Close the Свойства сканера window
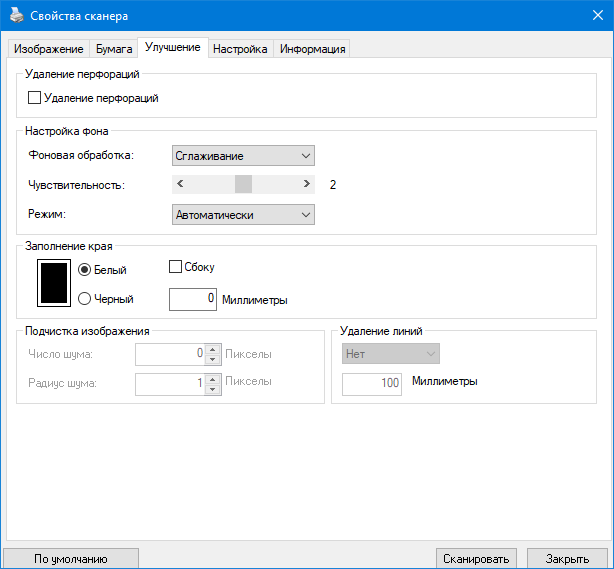Image resolution: width=614 pixels, height=569 pixels. click(x=598, y=16)
